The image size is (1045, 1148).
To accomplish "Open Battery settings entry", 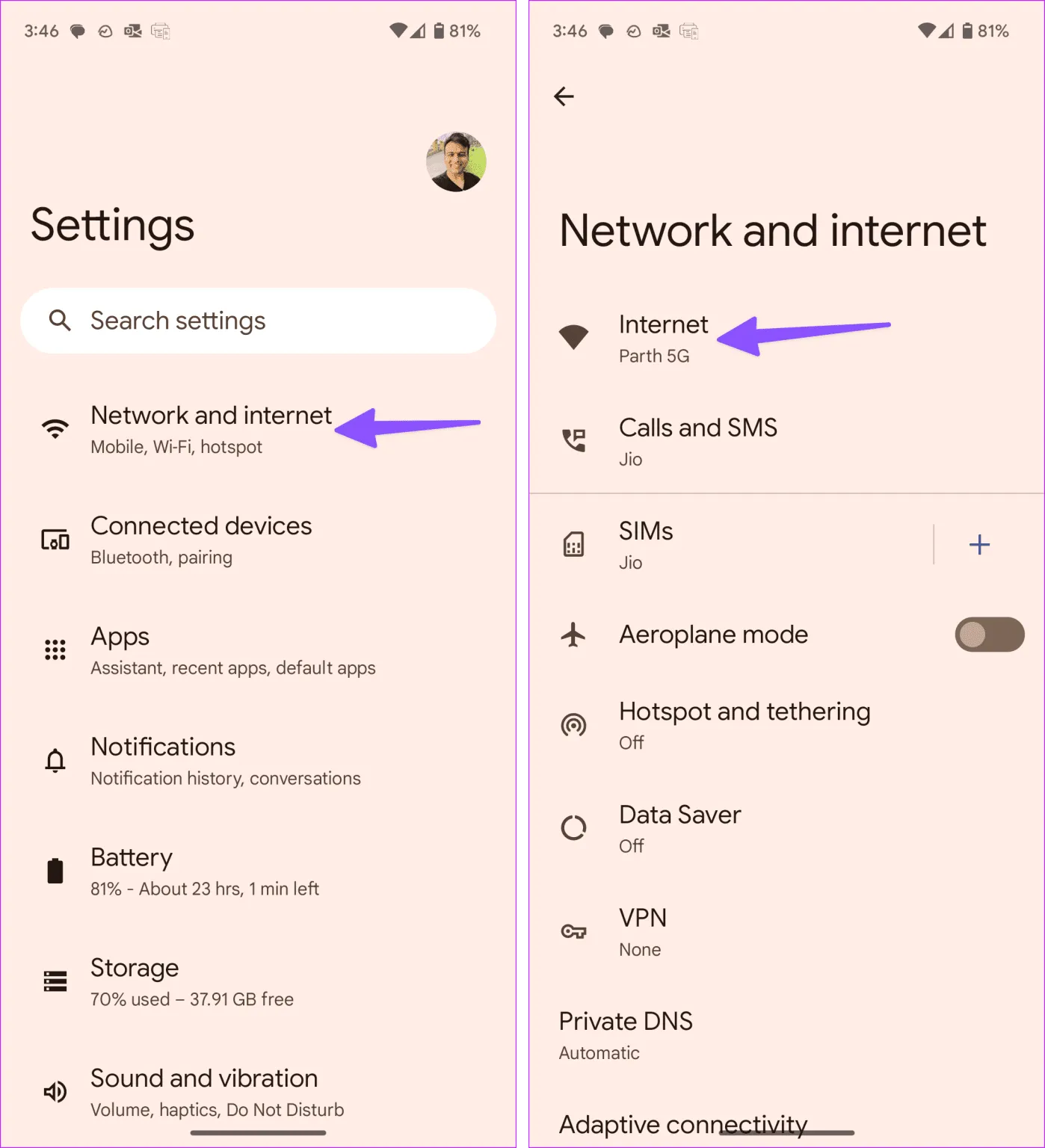I will click(x=258, y=871).
